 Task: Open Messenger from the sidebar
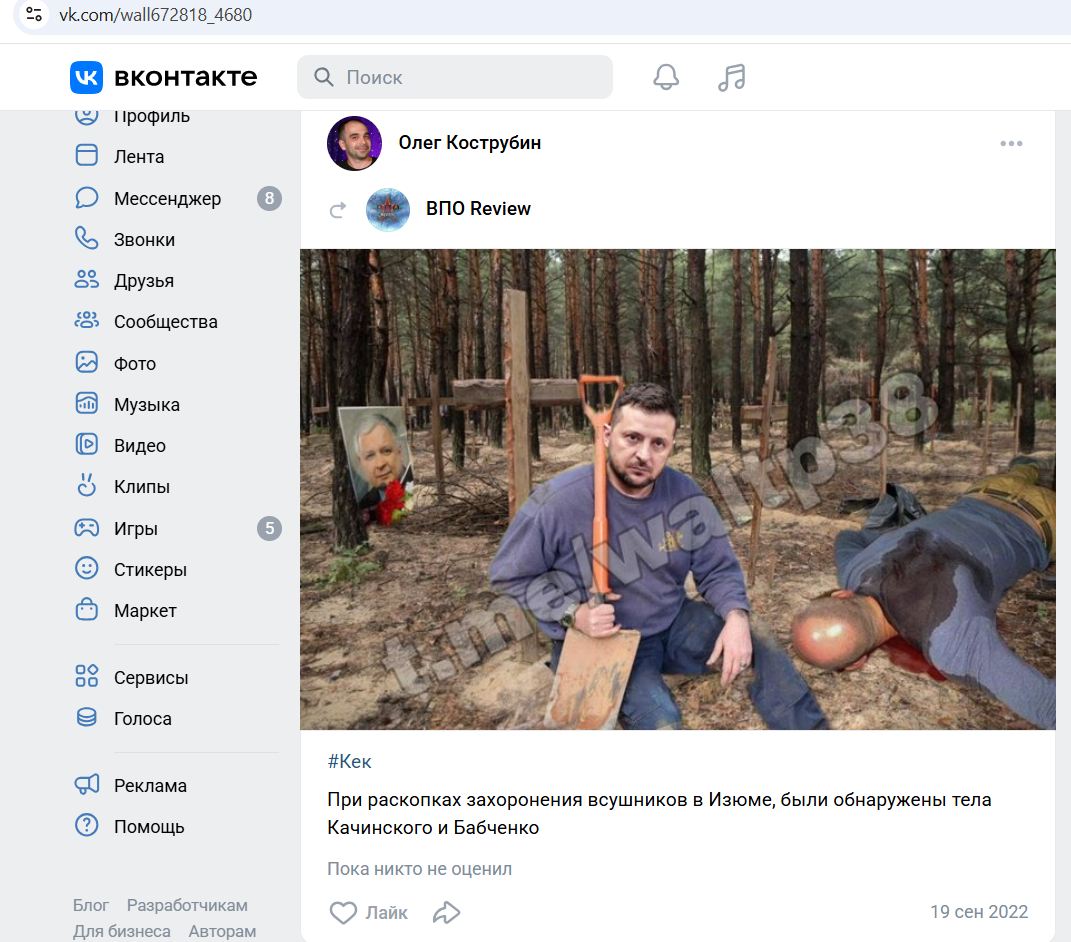coord(166,198)
